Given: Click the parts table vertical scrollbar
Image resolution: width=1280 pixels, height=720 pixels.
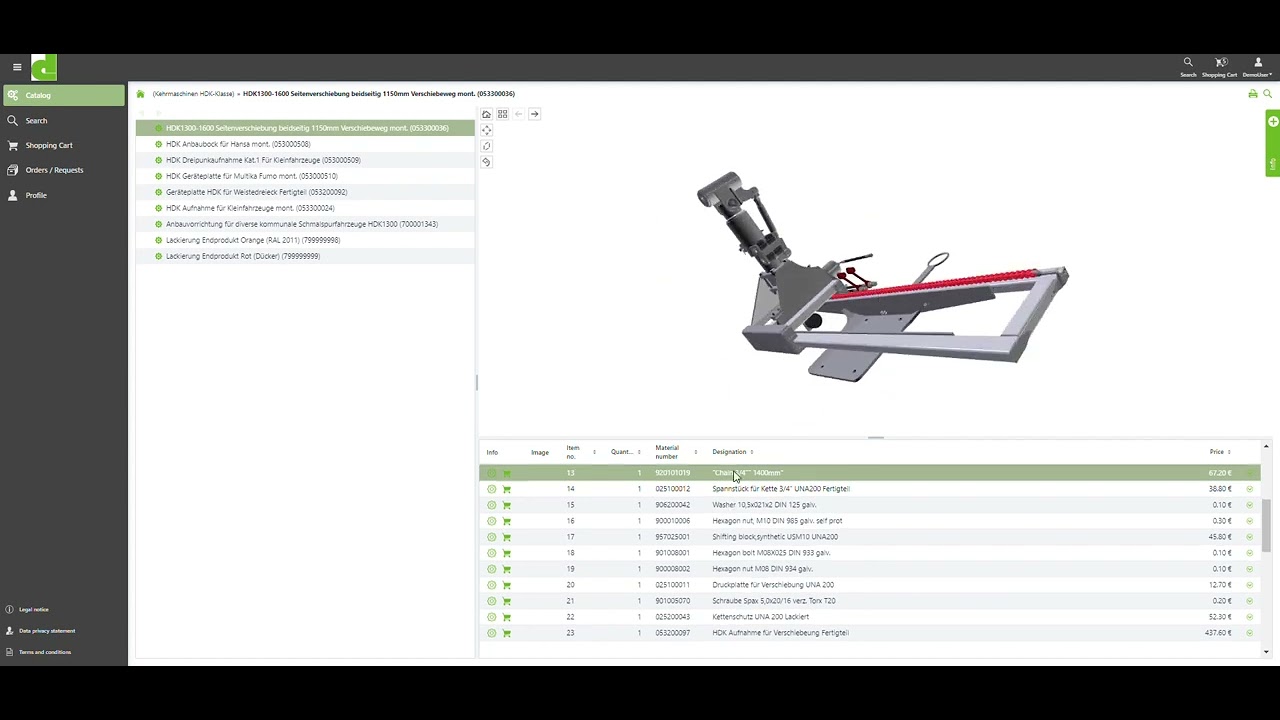Looking at the screenshot, I should 1266,525.
